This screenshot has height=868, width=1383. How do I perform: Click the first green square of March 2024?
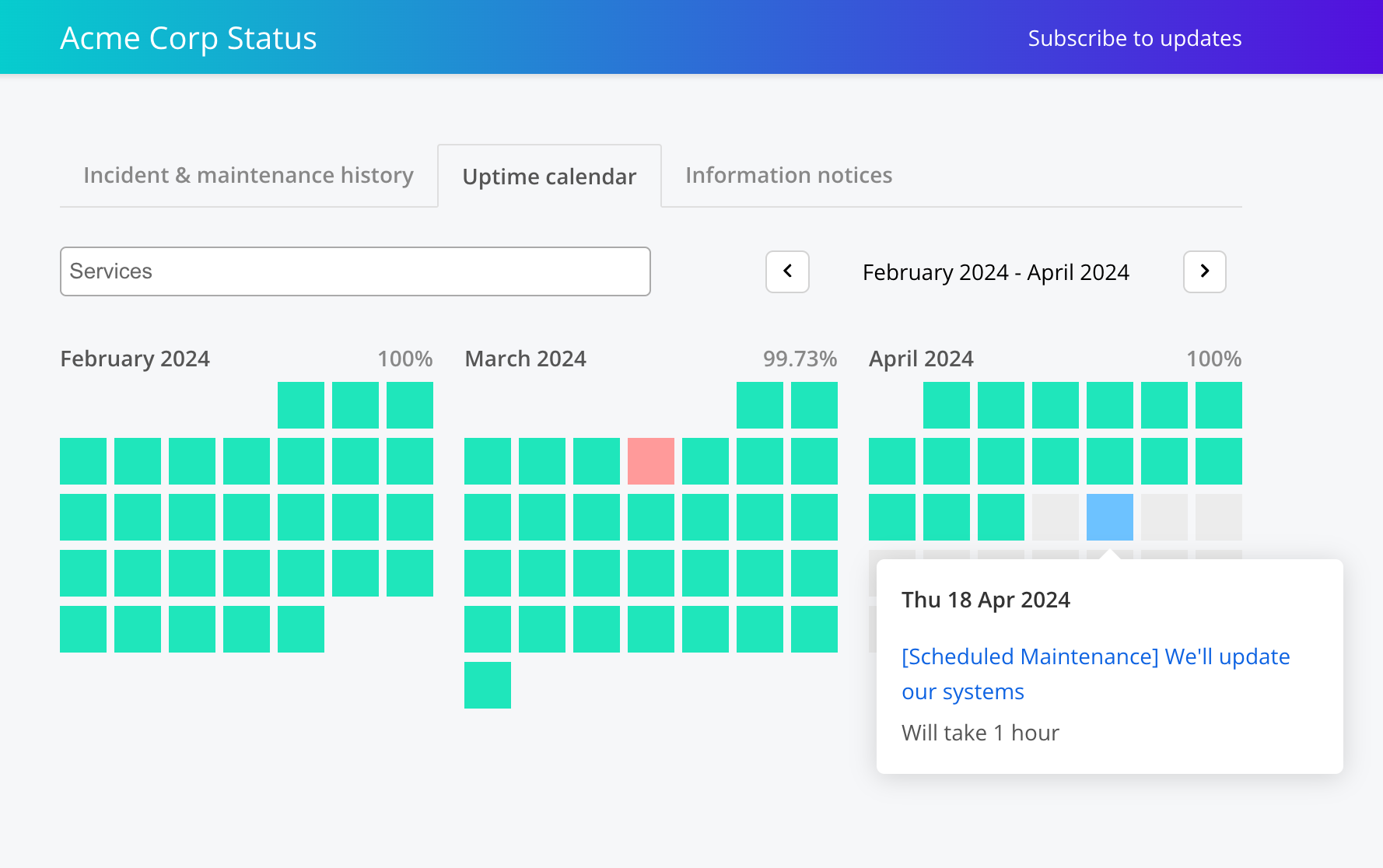[760, 405]
